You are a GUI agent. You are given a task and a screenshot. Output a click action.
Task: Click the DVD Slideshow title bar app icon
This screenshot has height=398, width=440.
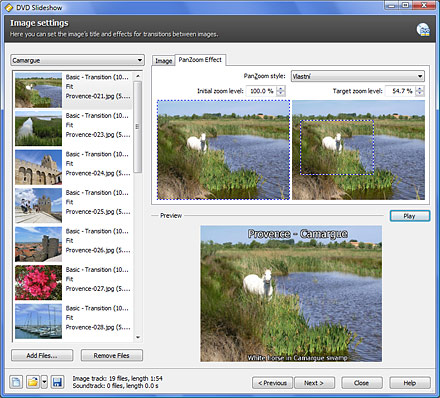9,7
